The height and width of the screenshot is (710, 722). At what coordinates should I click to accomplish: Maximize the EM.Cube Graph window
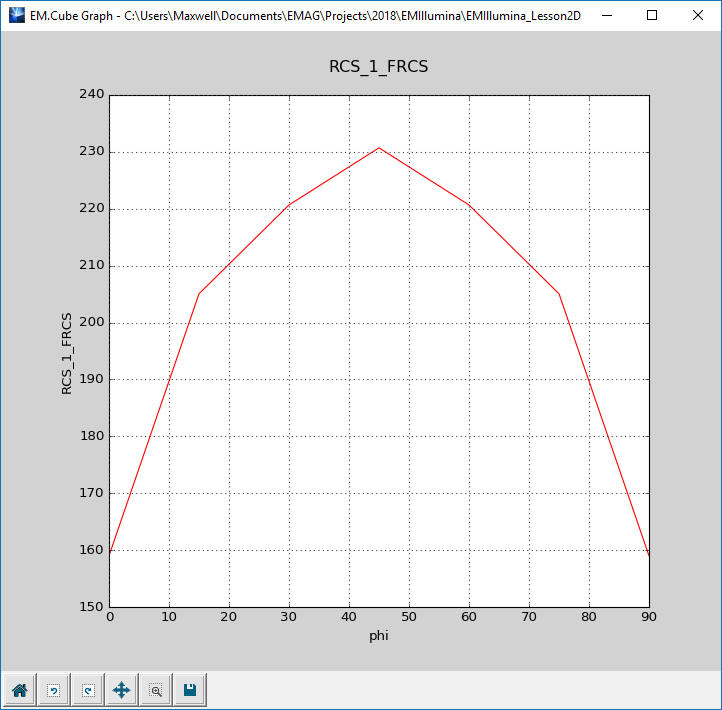(651, 16)
